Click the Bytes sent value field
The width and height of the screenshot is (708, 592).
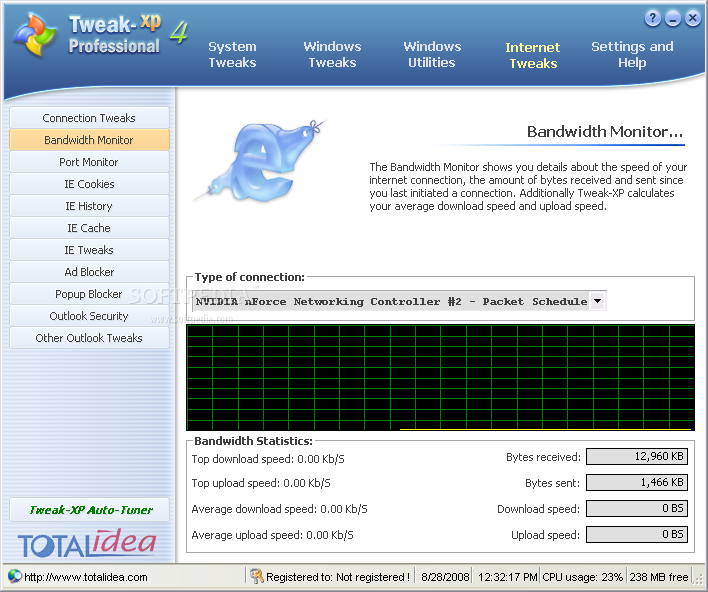pyautogui.click(x=637, y=482)
